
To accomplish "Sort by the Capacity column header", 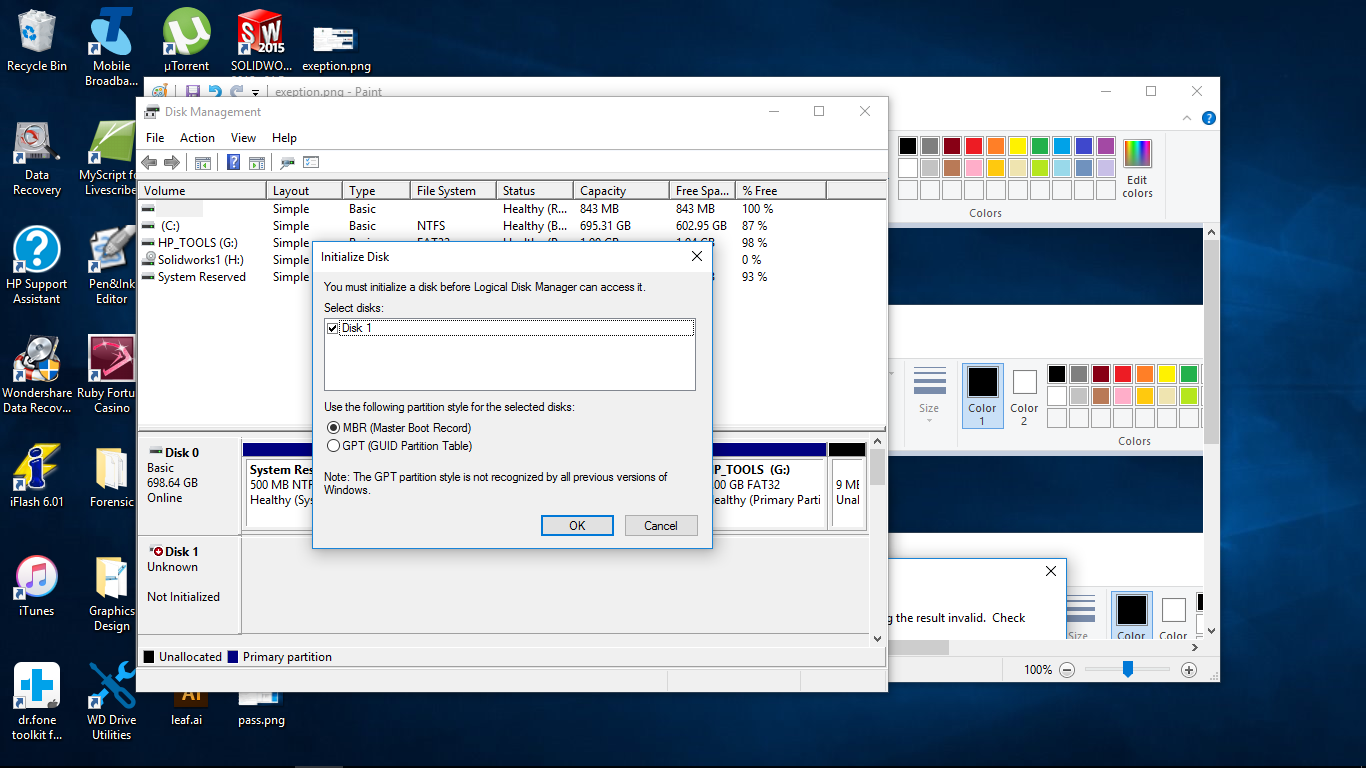I will coord(621,190).
